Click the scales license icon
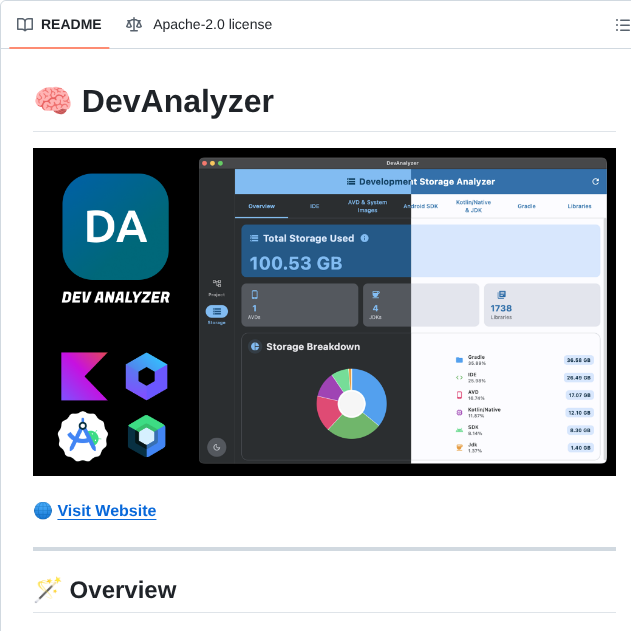This screenshot has width=631, height=631. coord(134,25)
